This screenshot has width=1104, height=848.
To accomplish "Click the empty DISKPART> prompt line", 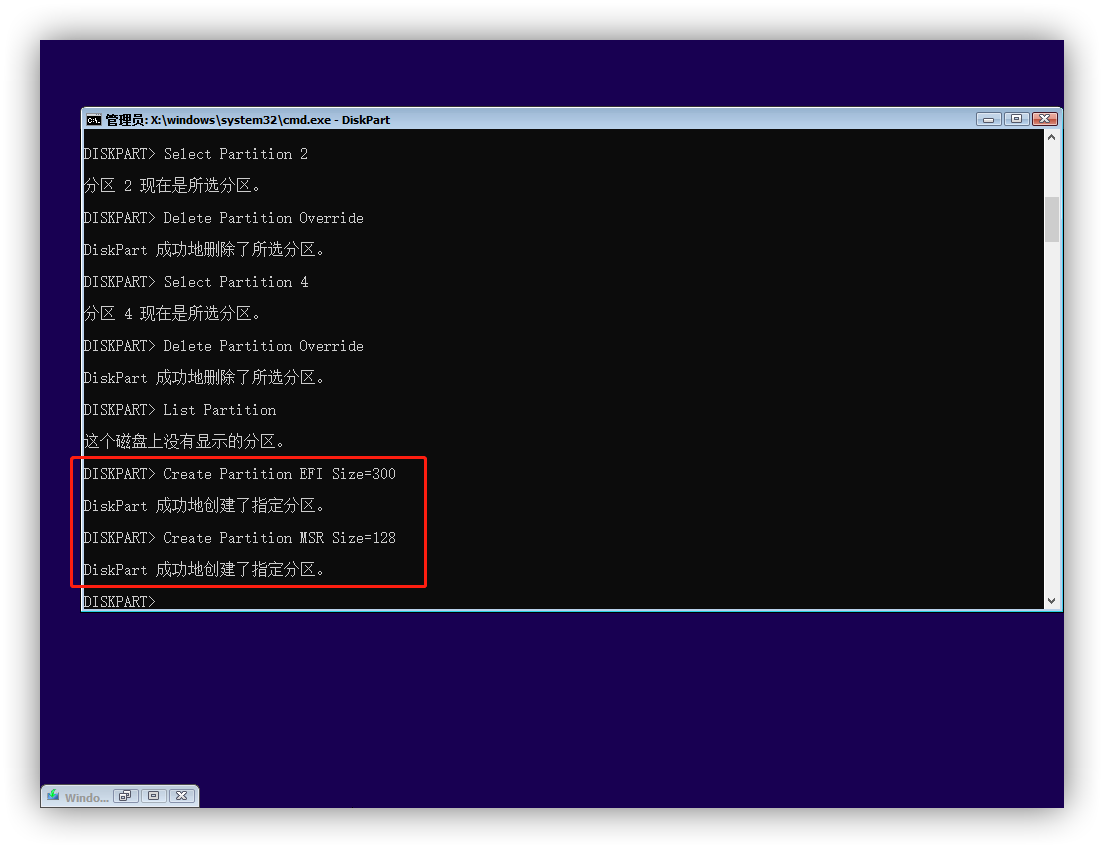I will [x=119, y=601].
